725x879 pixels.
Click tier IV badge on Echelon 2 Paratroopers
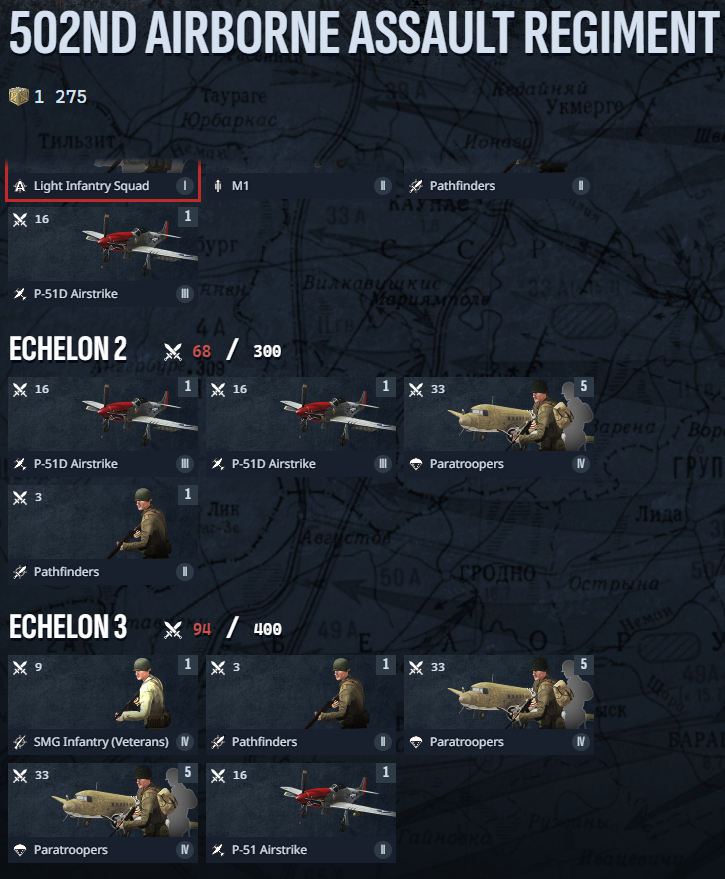(x=580, y=464)
